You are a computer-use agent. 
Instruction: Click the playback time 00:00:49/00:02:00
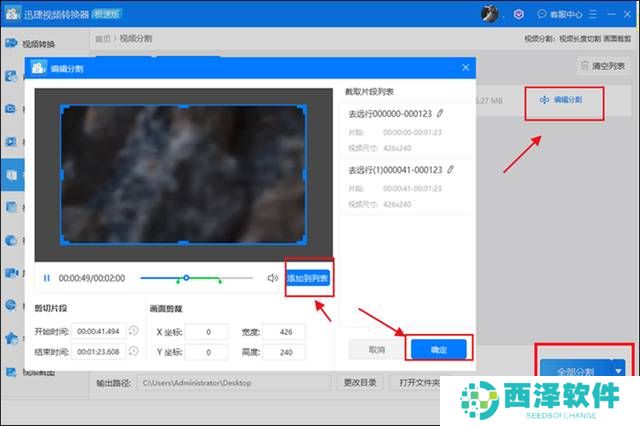click(x=92, y=278)
